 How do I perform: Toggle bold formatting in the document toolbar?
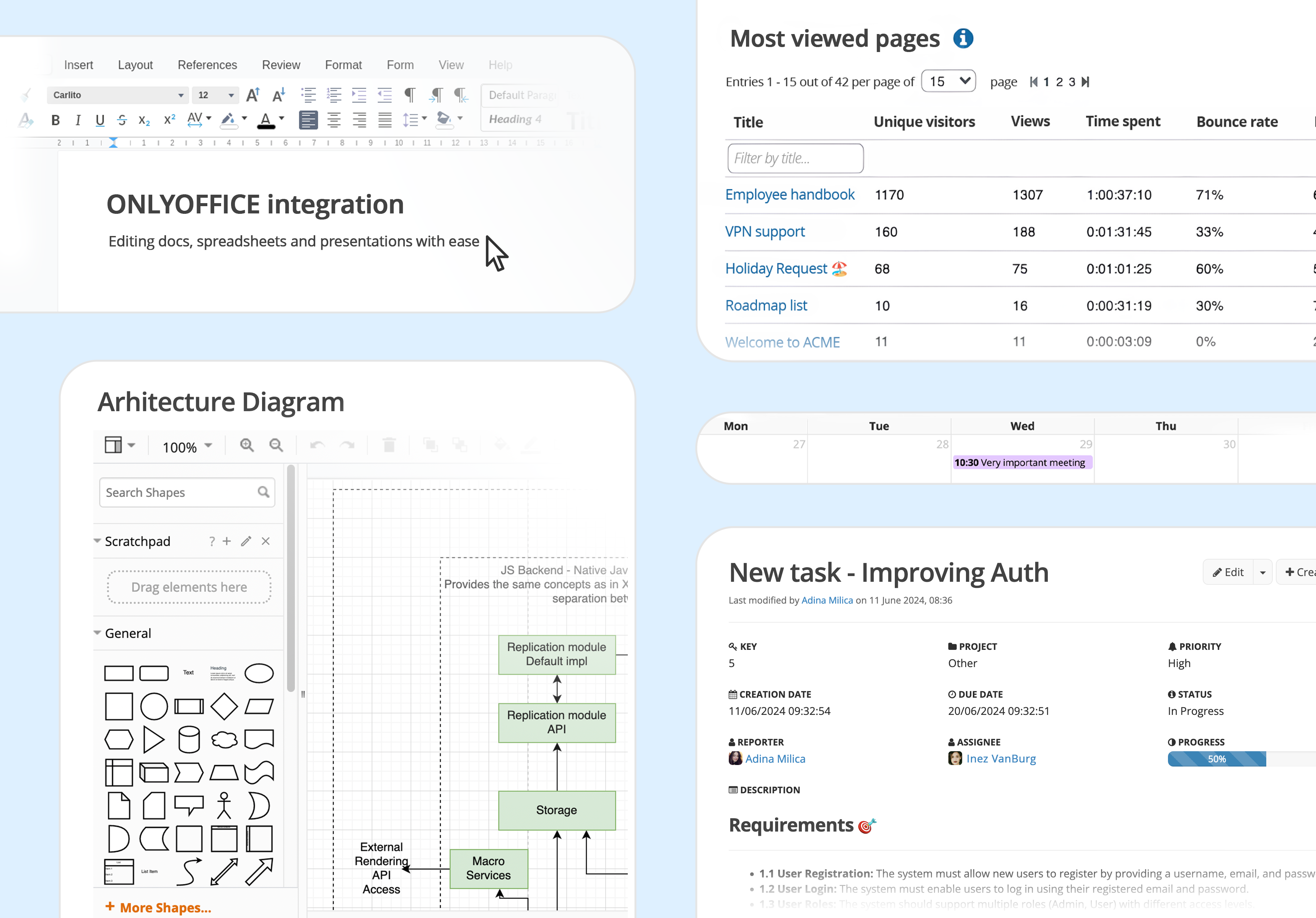point(55,120)
